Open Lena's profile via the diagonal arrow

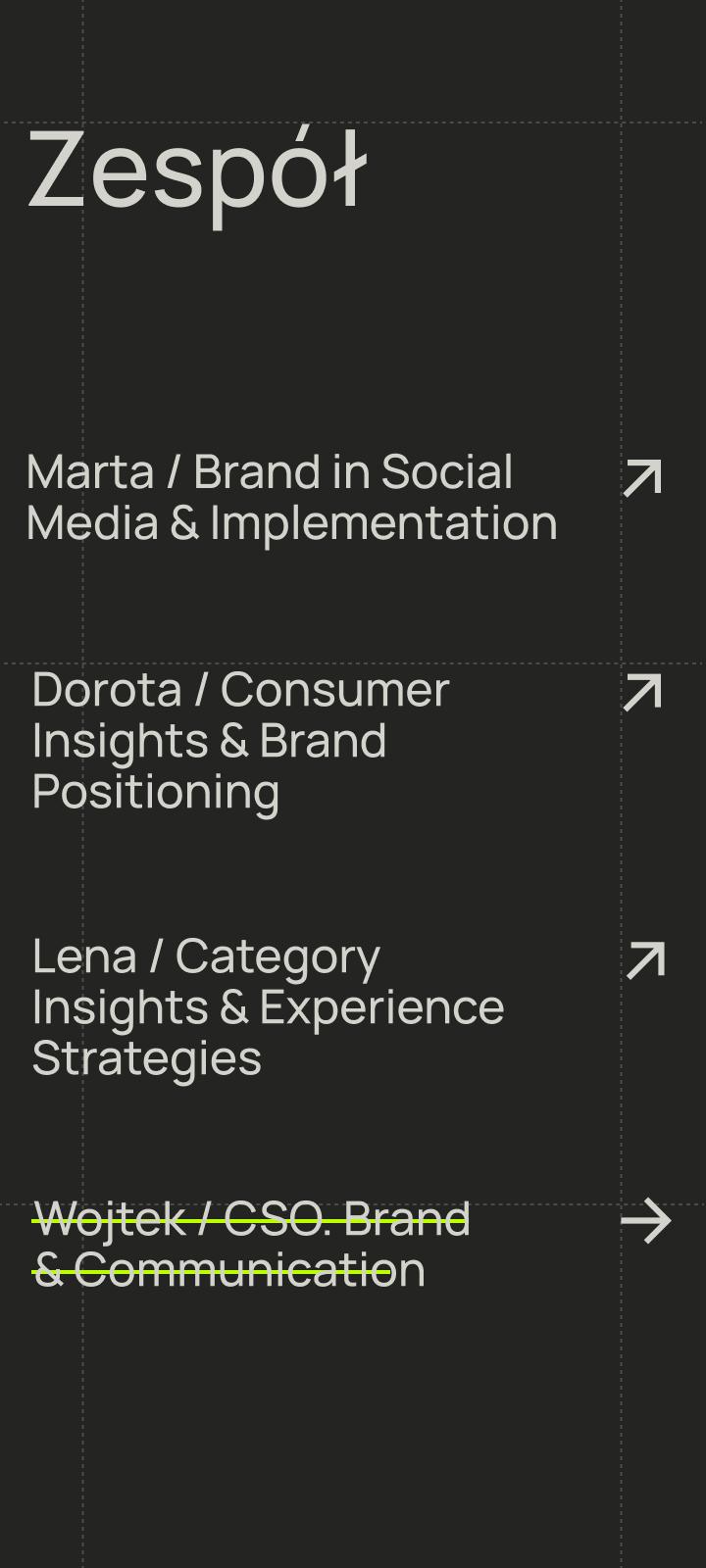(645, 960)
